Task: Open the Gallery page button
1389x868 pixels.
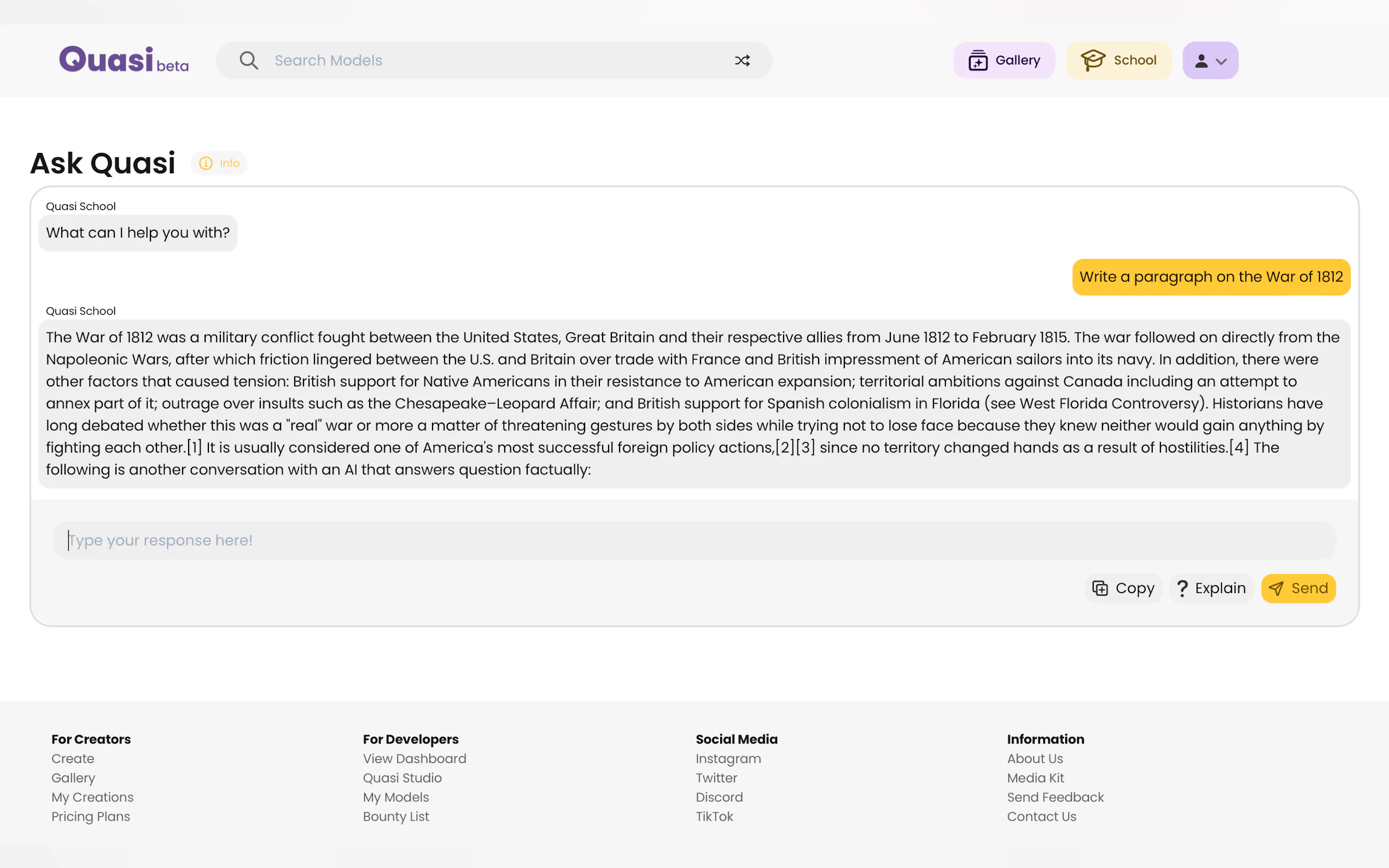Action: point(1003,60)
